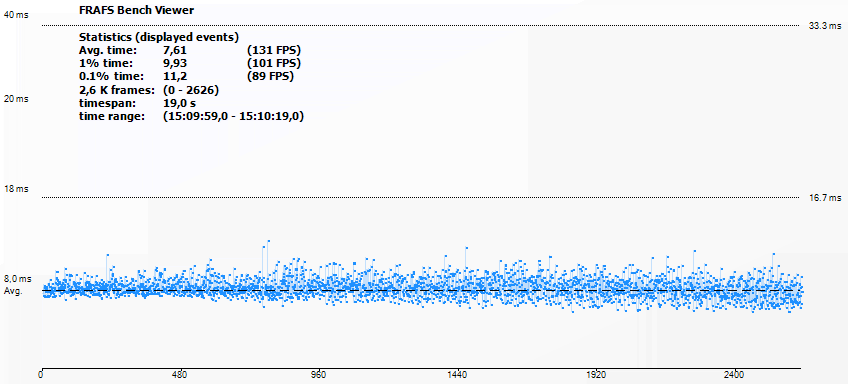Click the 33.3 ms threshold label
This screenshot has height=384, width=848.
tap(825, 25)
